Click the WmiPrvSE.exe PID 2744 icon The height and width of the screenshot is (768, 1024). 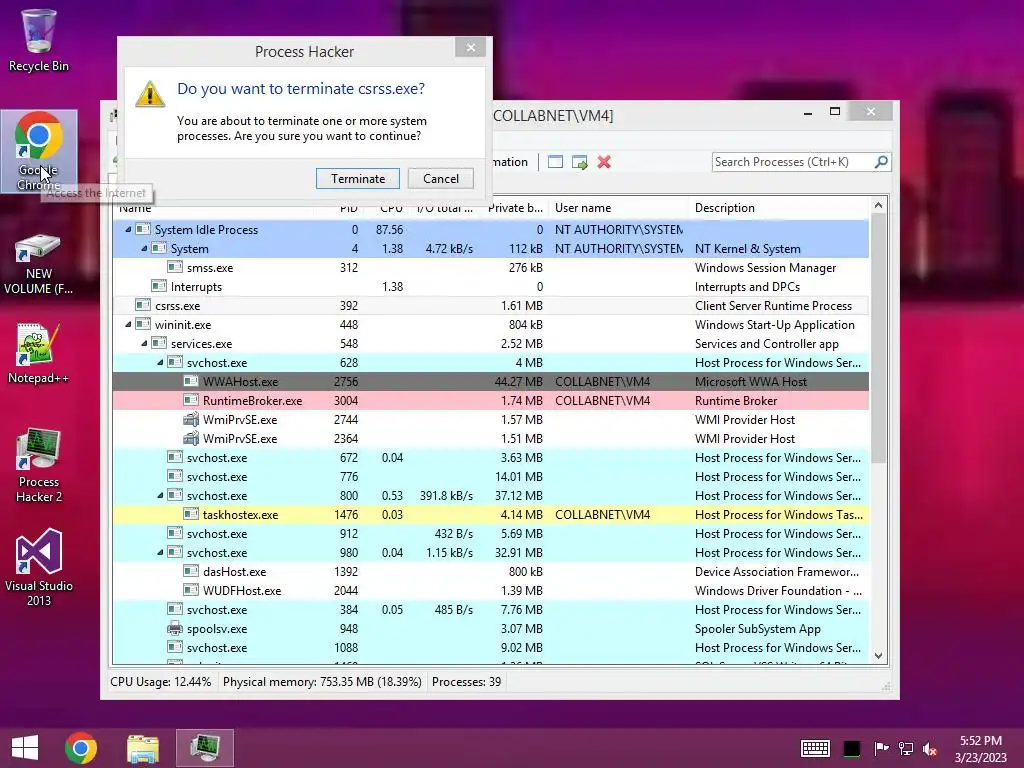[191, 419]
